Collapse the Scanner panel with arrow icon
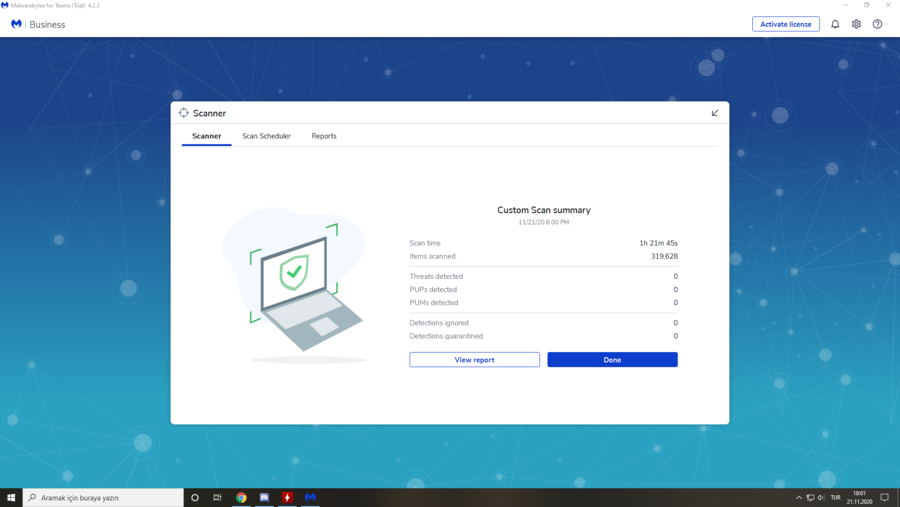Screen dimensions: 900x507 coord(715,113)
